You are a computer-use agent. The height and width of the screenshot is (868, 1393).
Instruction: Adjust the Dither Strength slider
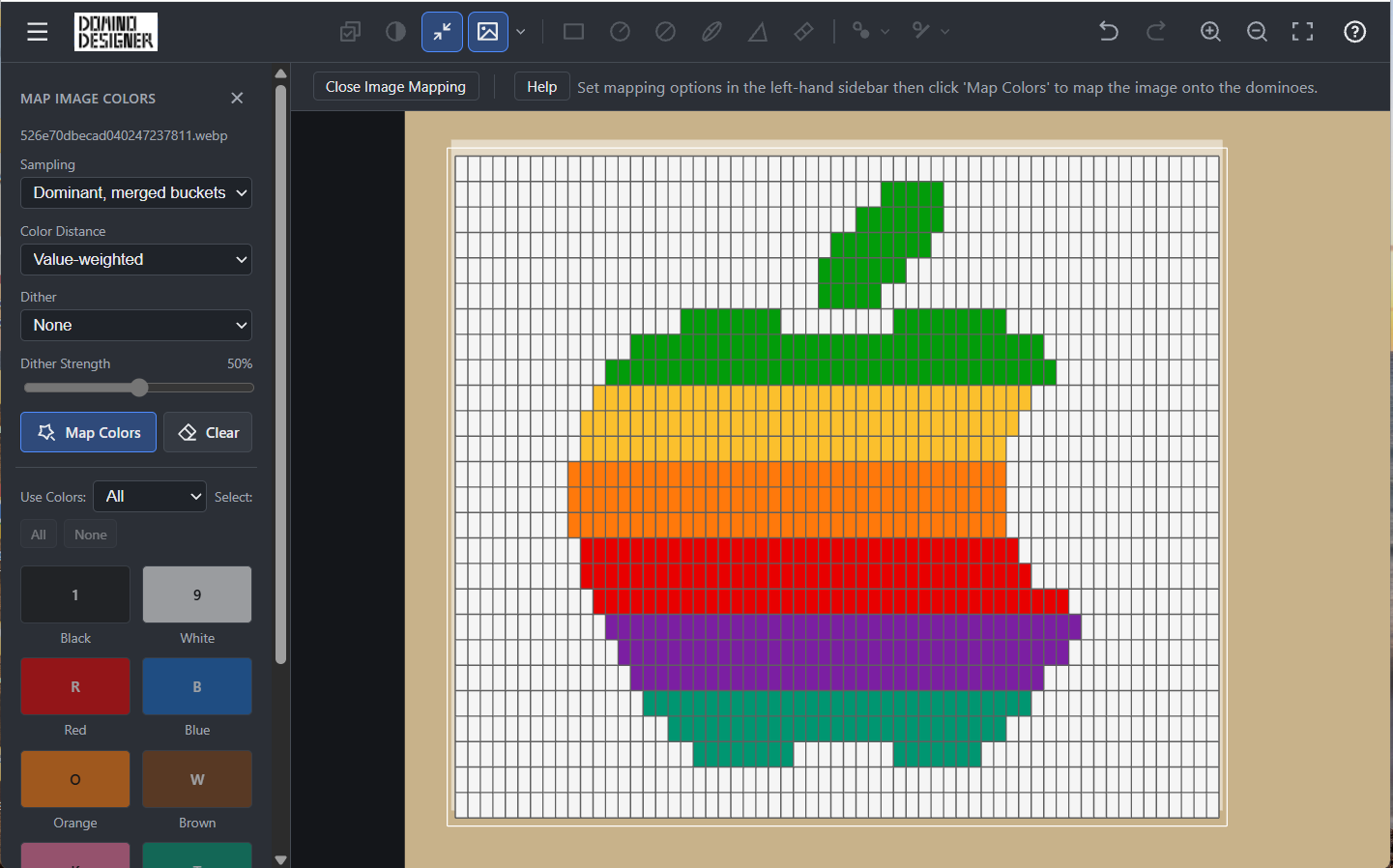[138, 388]
